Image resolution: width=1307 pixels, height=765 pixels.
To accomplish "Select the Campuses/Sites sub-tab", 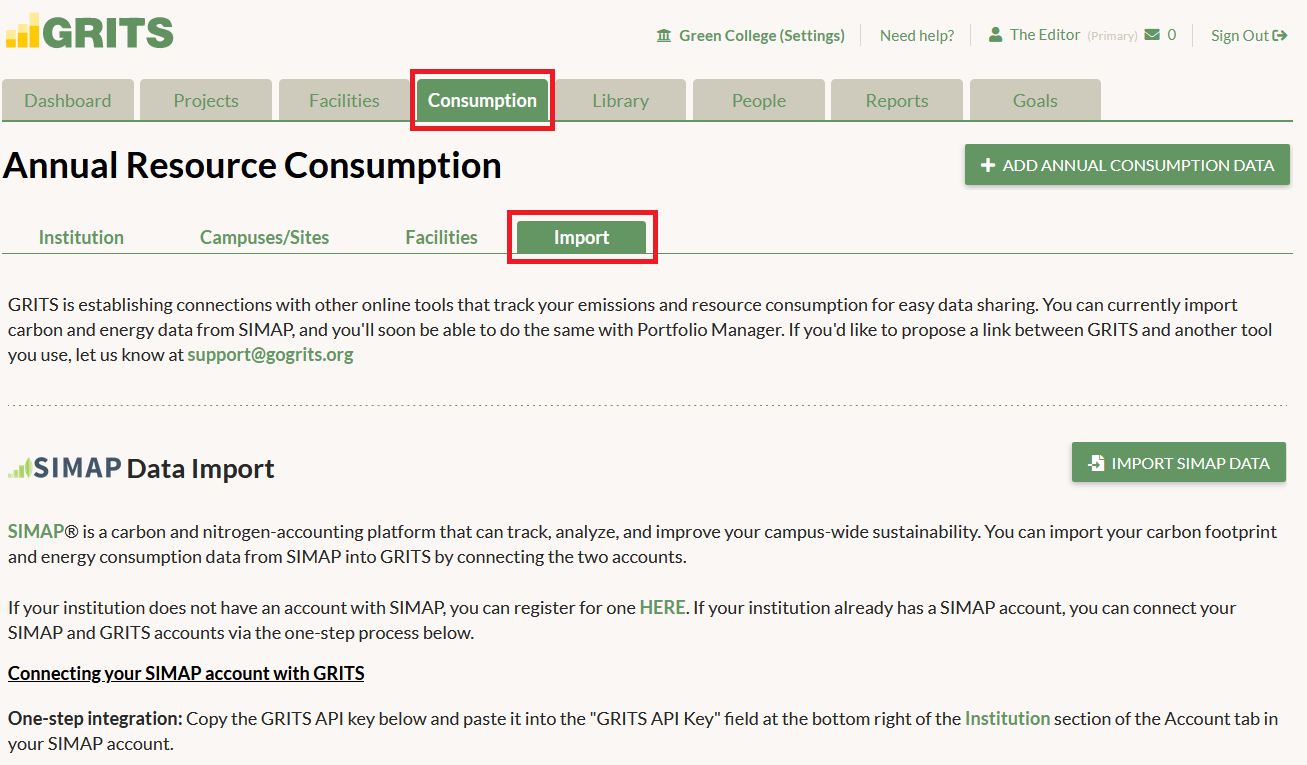I will click(264, 237).
